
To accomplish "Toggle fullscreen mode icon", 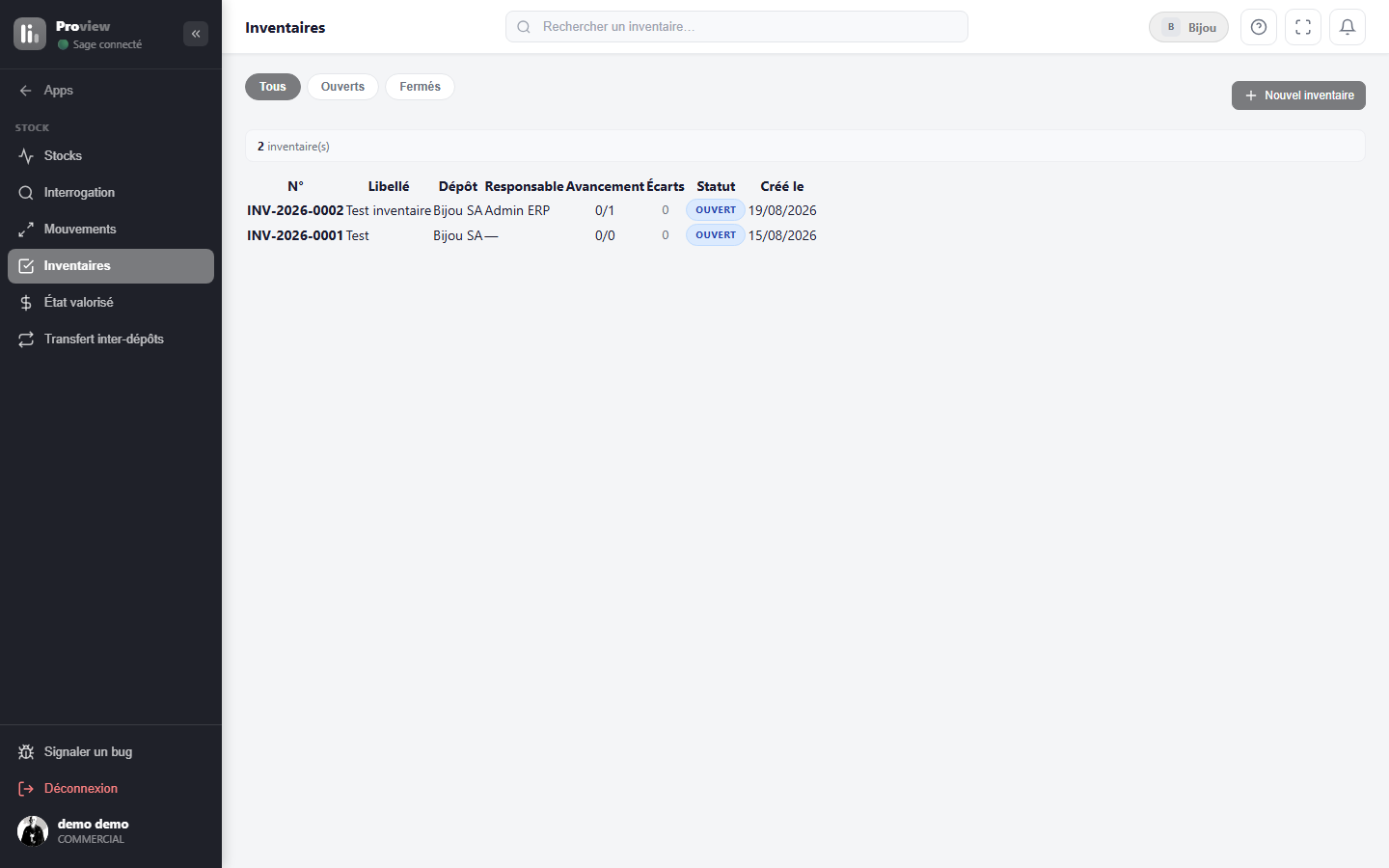I will (1303, 27).
